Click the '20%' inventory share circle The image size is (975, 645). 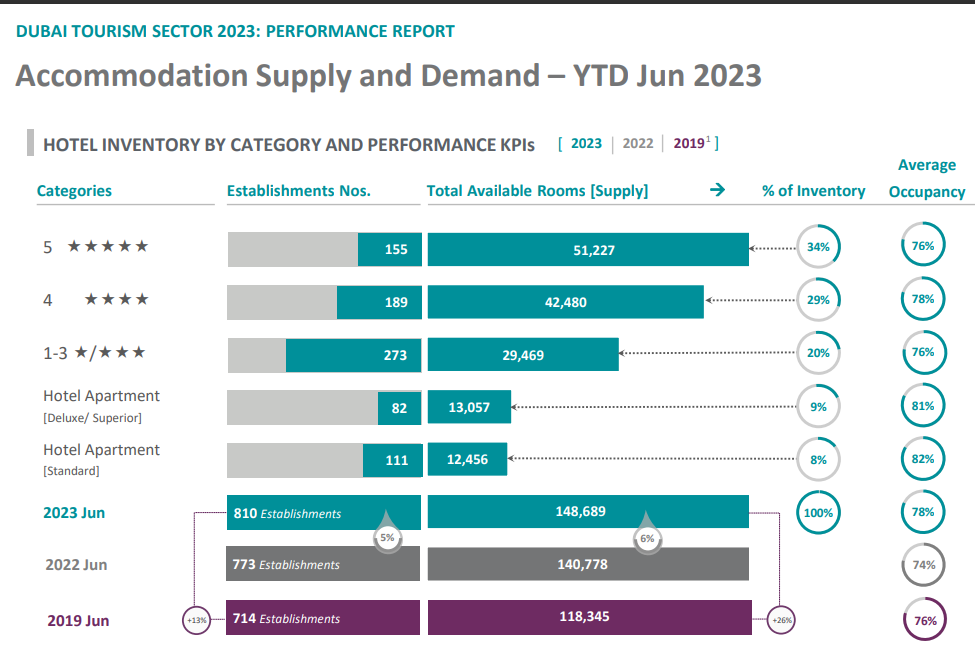pos(818,353)
